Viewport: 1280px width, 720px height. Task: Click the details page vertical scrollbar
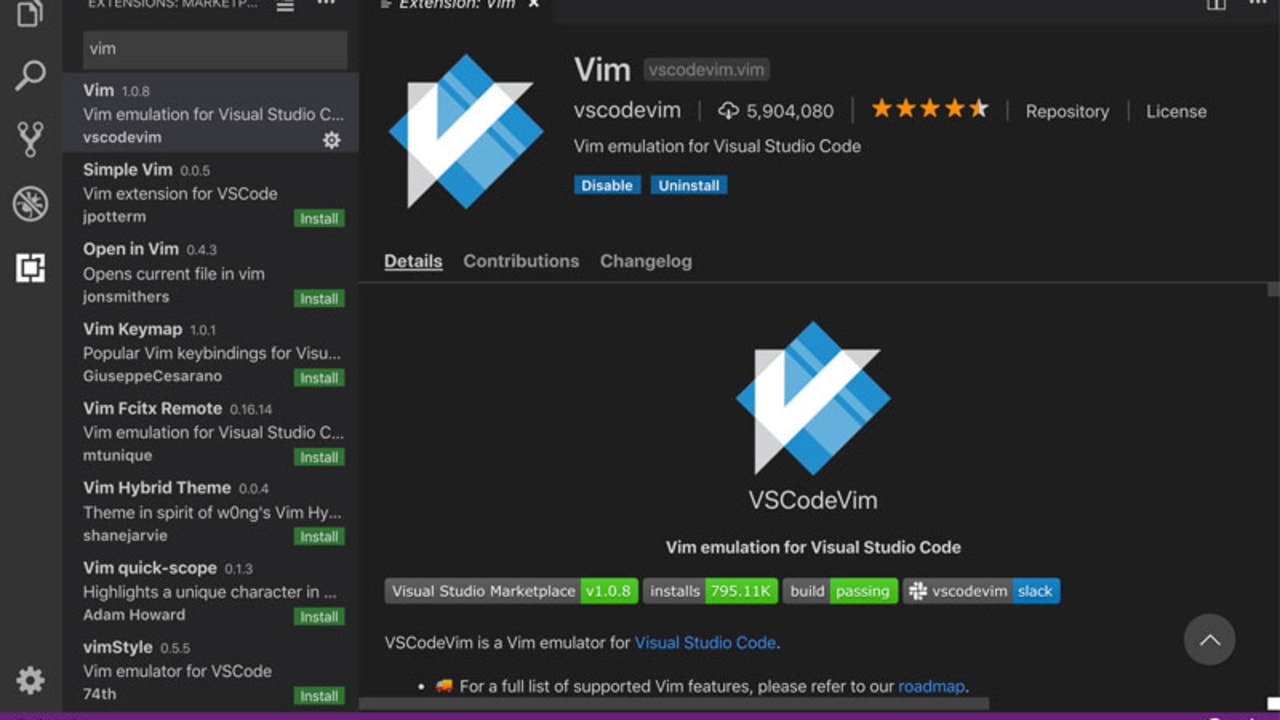click(x=1273, y=290)
